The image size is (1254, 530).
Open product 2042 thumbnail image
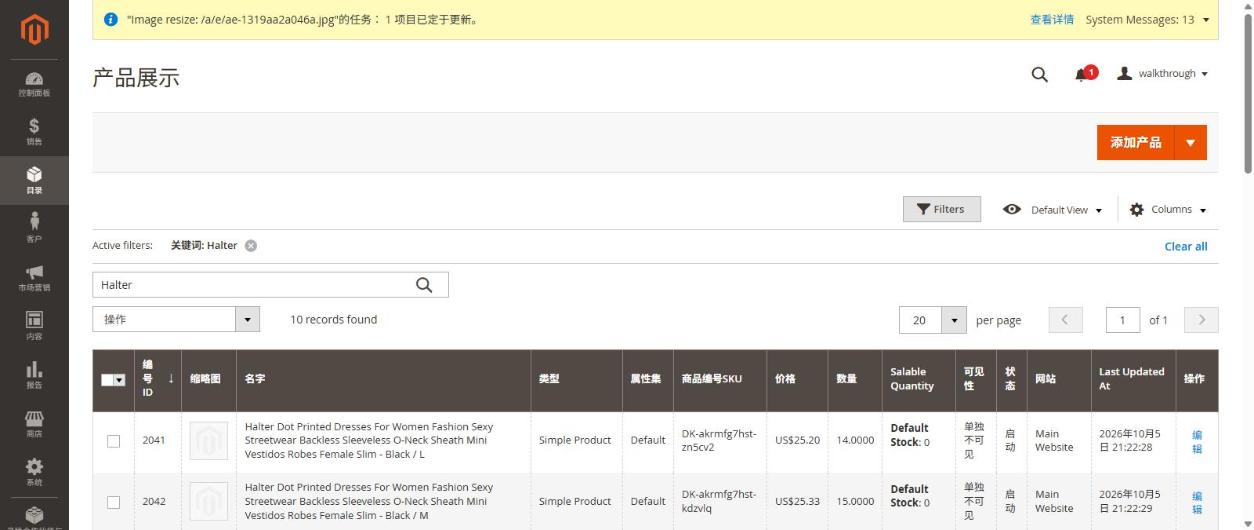point(208,502)
